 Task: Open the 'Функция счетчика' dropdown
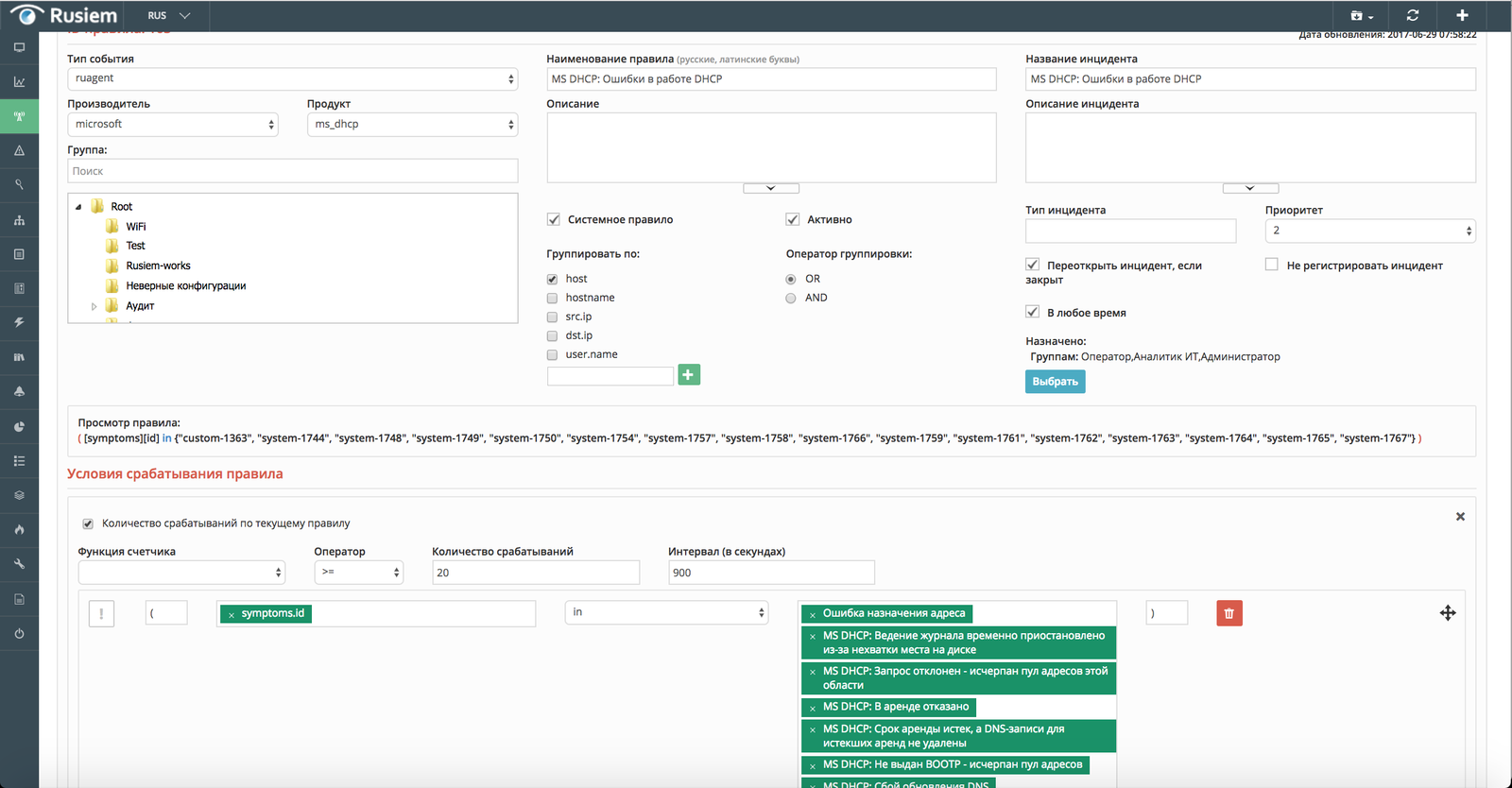(x=181, y=573)
